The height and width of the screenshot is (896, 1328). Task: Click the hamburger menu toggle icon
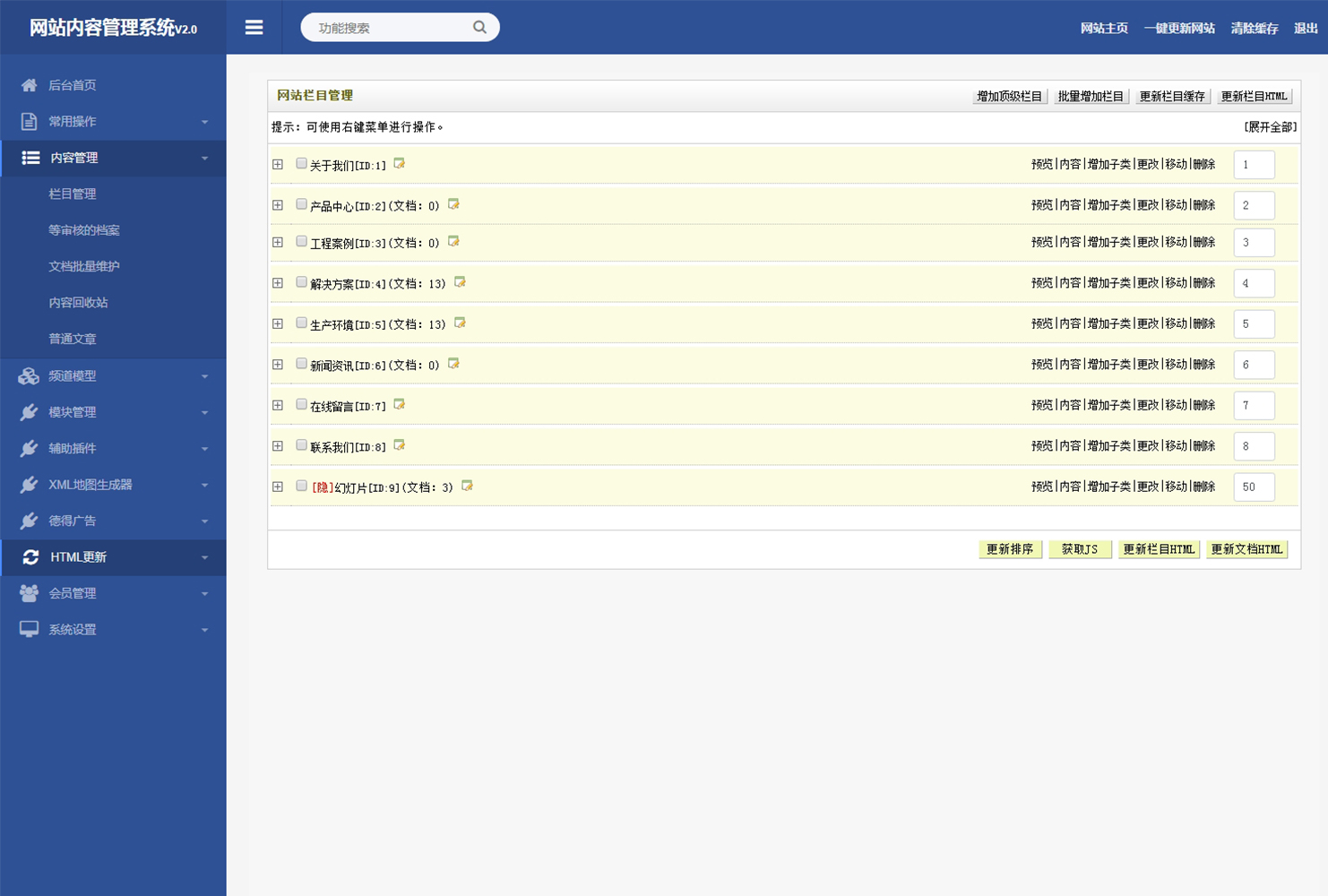tap(254, 28)
